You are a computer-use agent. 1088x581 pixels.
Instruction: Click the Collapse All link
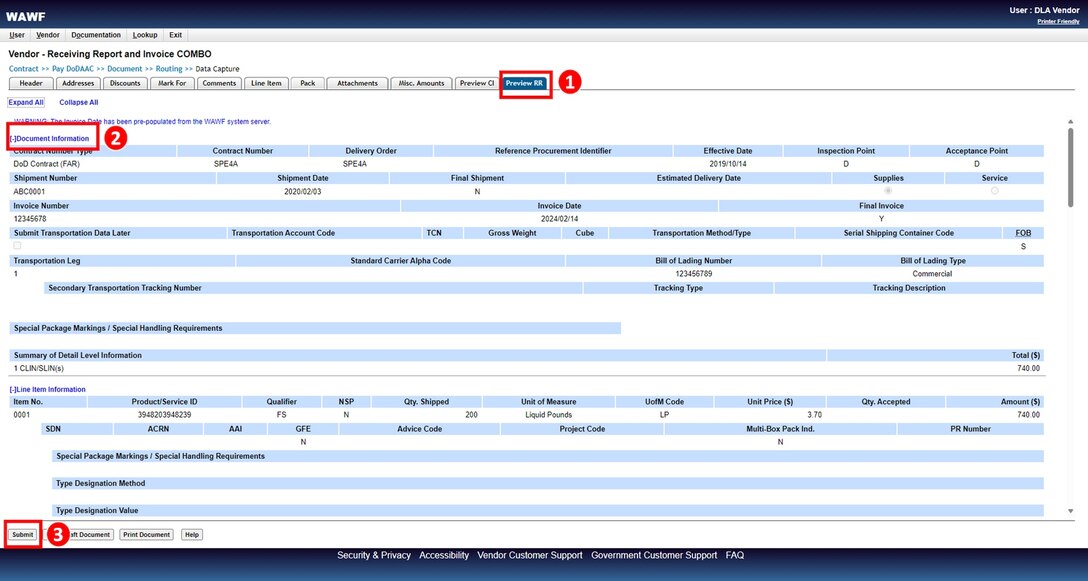[78, 102]
